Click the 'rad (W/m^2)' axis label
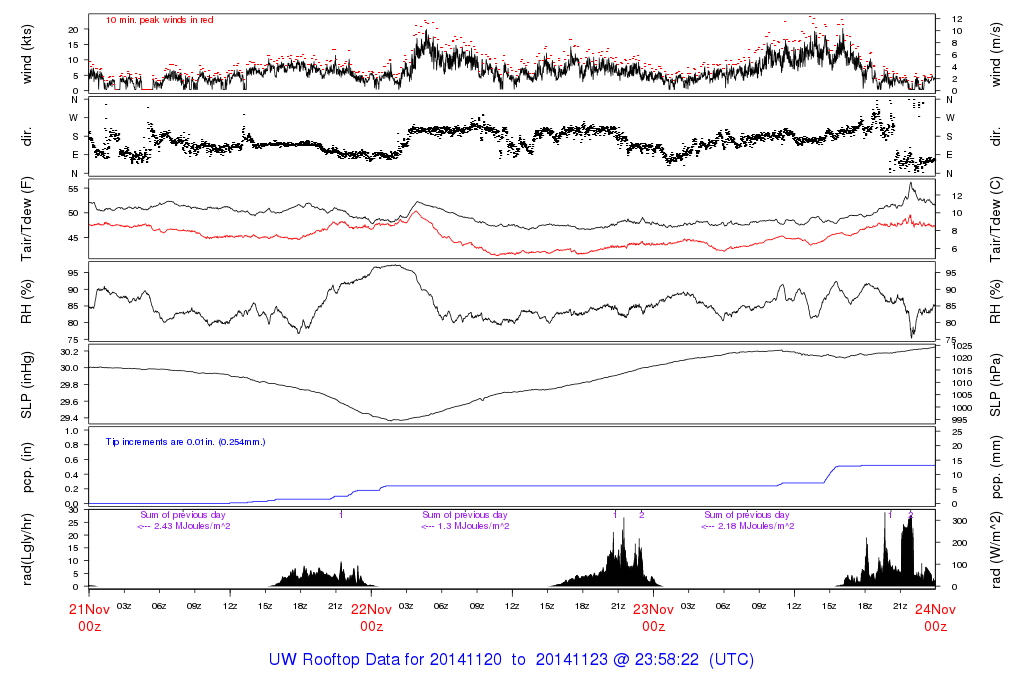1024x700 pixels. (x=995, y=549)
